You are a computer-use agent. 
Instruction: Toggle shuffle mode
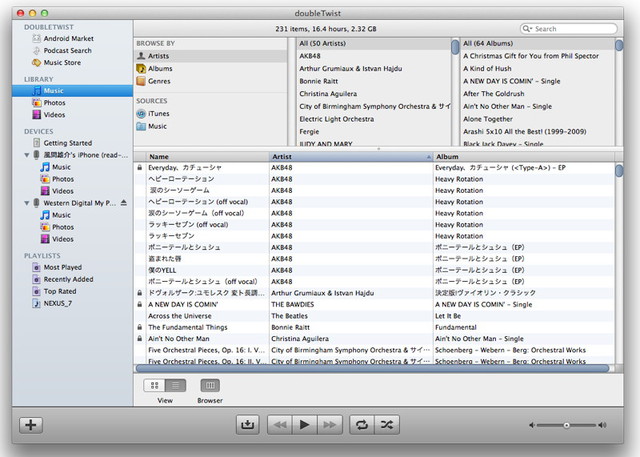386,424
